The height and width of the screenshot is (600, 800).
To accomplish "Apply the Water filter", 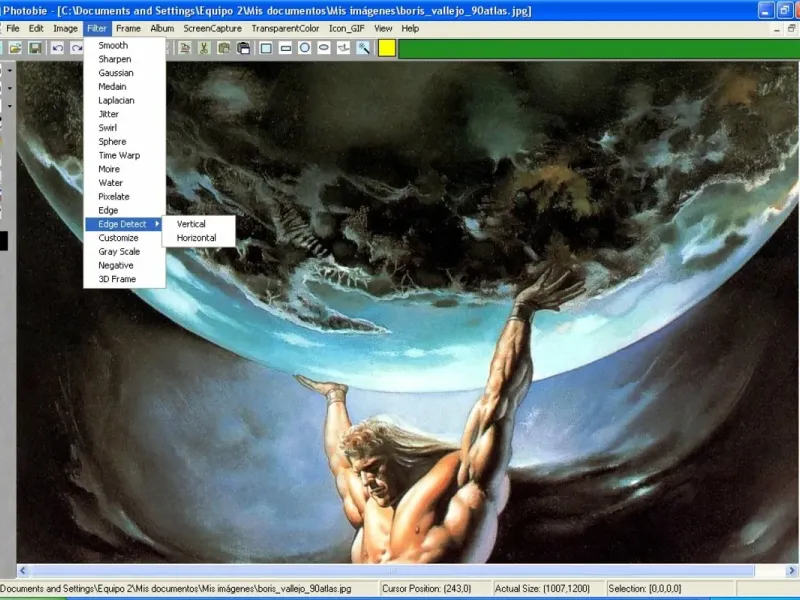I will (x=124, y=183).
